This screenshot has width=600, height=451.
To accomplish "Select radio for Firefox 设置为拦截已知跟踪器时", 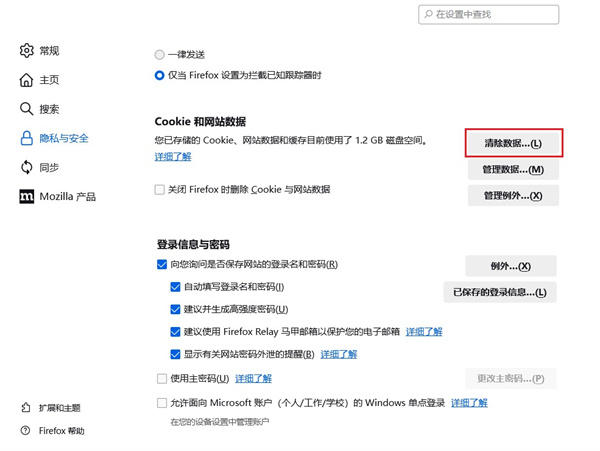I will coord(159,75).
